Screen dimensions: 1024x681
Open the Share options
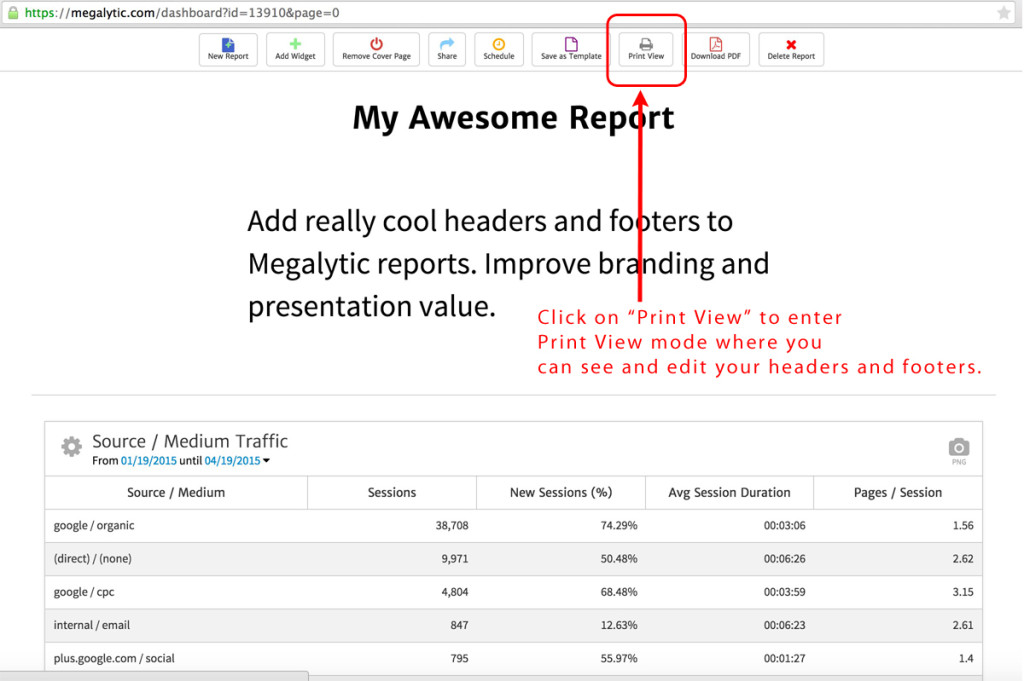coord(446,48)
